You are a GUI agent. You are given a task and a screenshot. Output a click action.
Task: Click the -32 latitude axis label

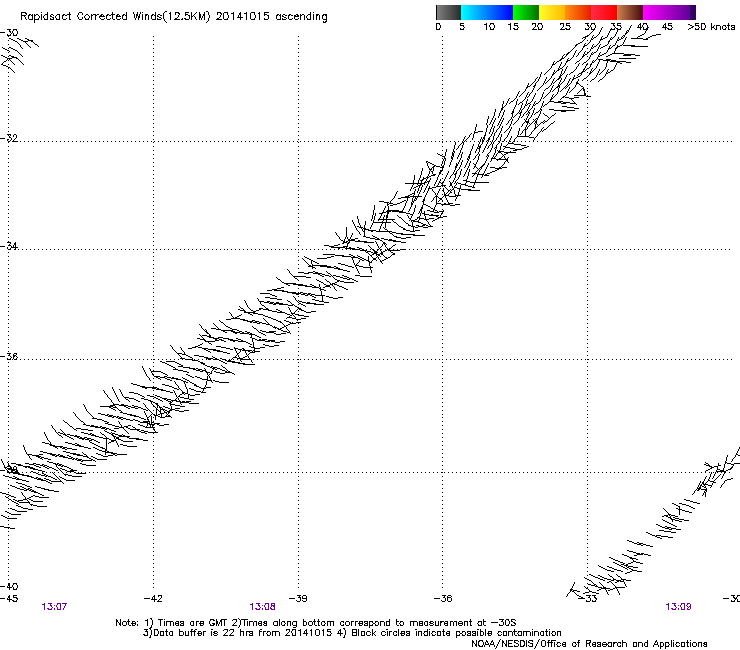pos(9,138)
